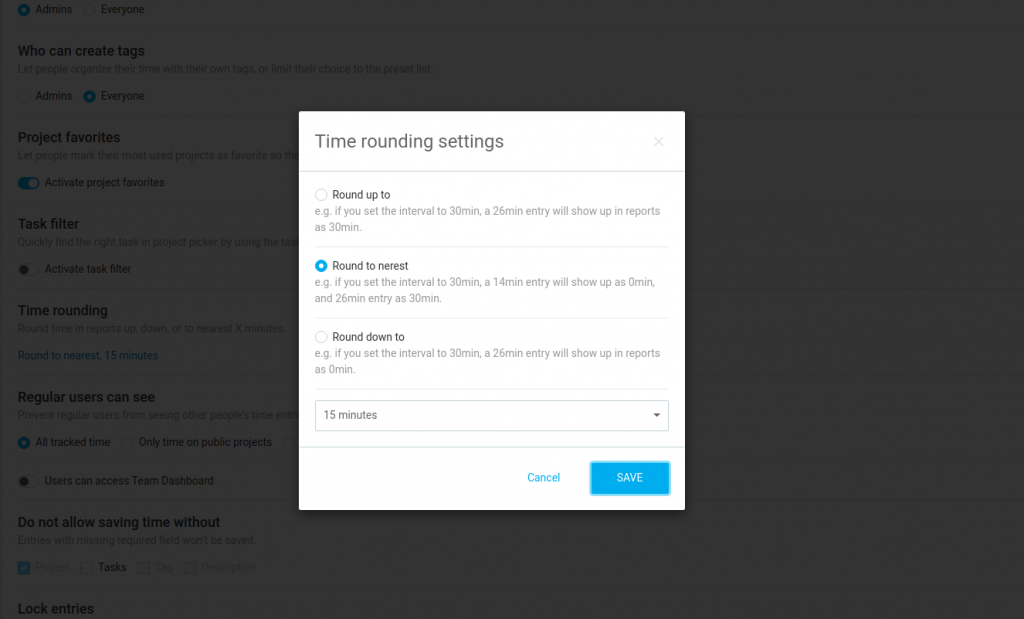Cancel the time rounding changes
This screenshot has width=1024, height=619.
[543, 478]
